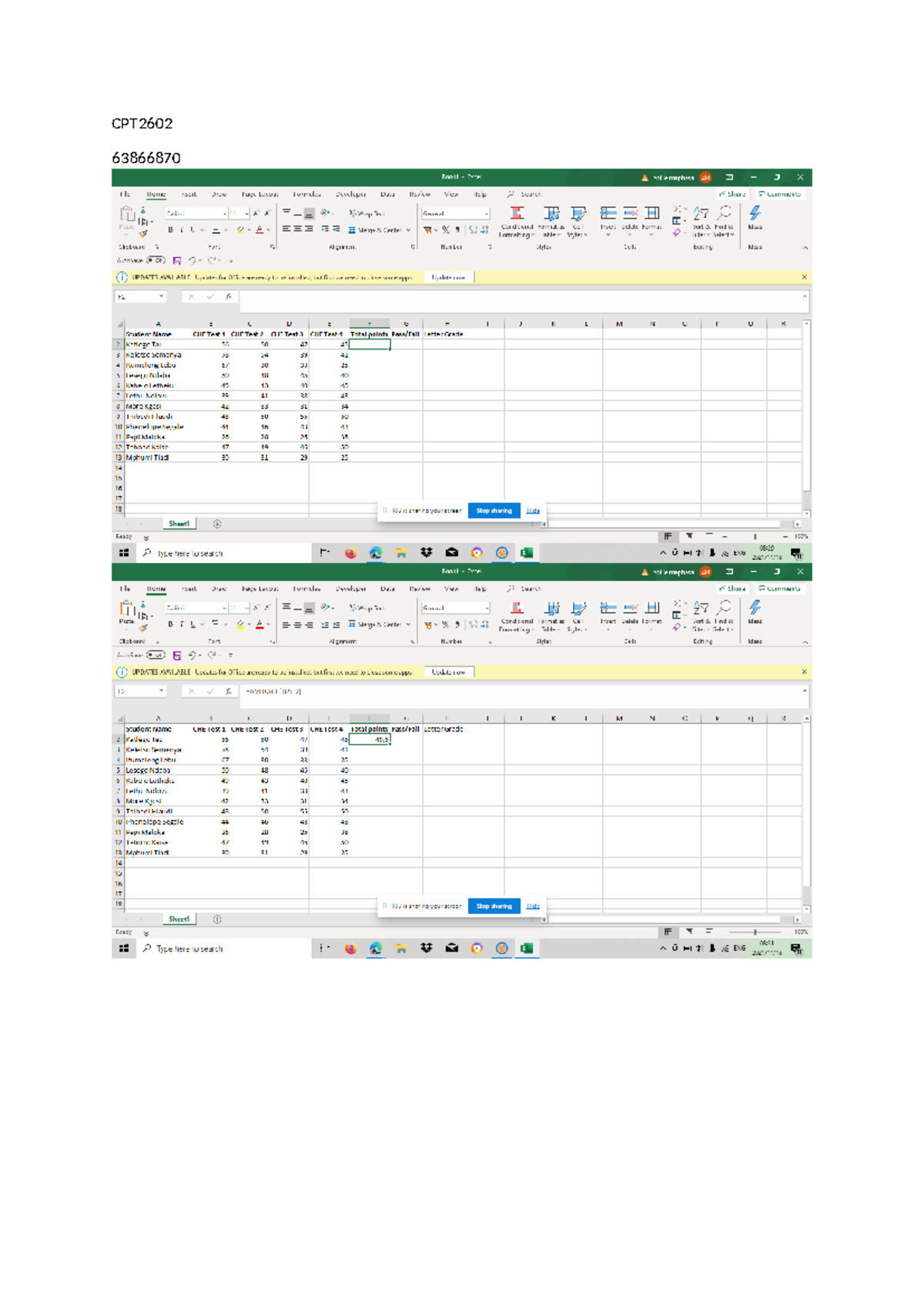Click Windows Start button in first screenshot's taskbar
924x1306 pixels.
(124, 553)
